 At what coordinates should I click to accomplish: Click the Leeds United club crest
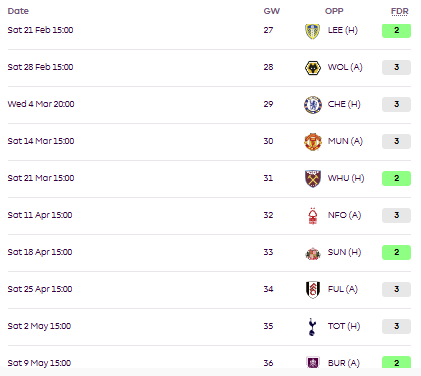pos(313,31)
